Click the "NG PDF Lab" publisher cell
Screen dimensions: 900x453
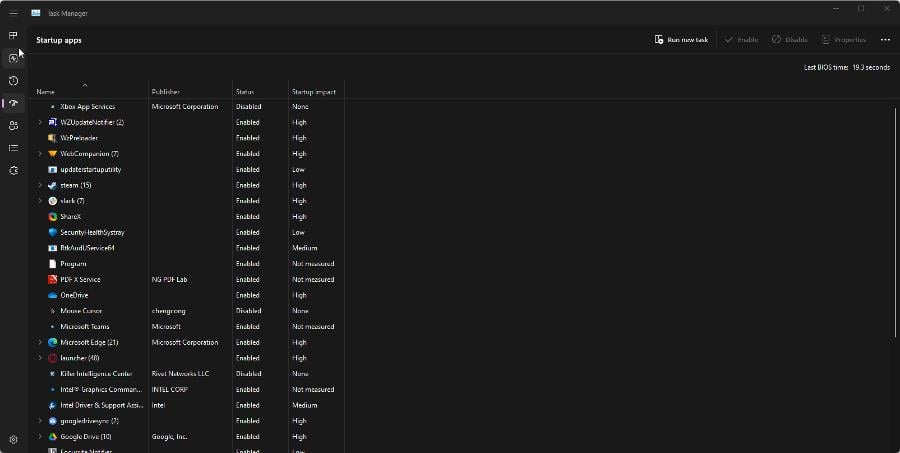pyautogui.click(x=169, y=280)
